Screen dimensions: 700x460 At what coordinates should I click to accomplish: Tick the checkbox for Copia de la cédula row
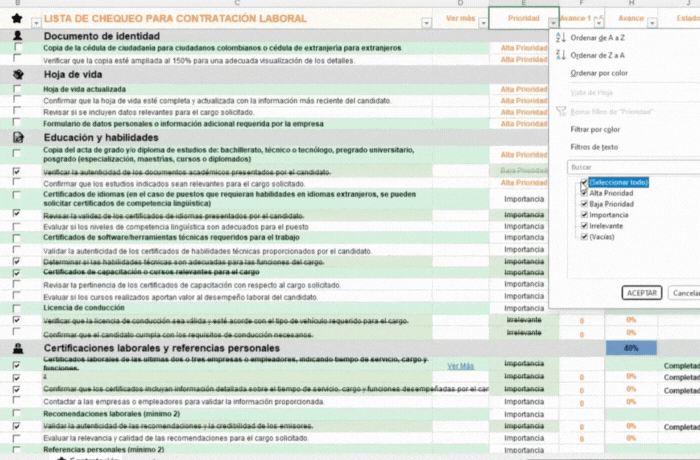tap(17, 47)
